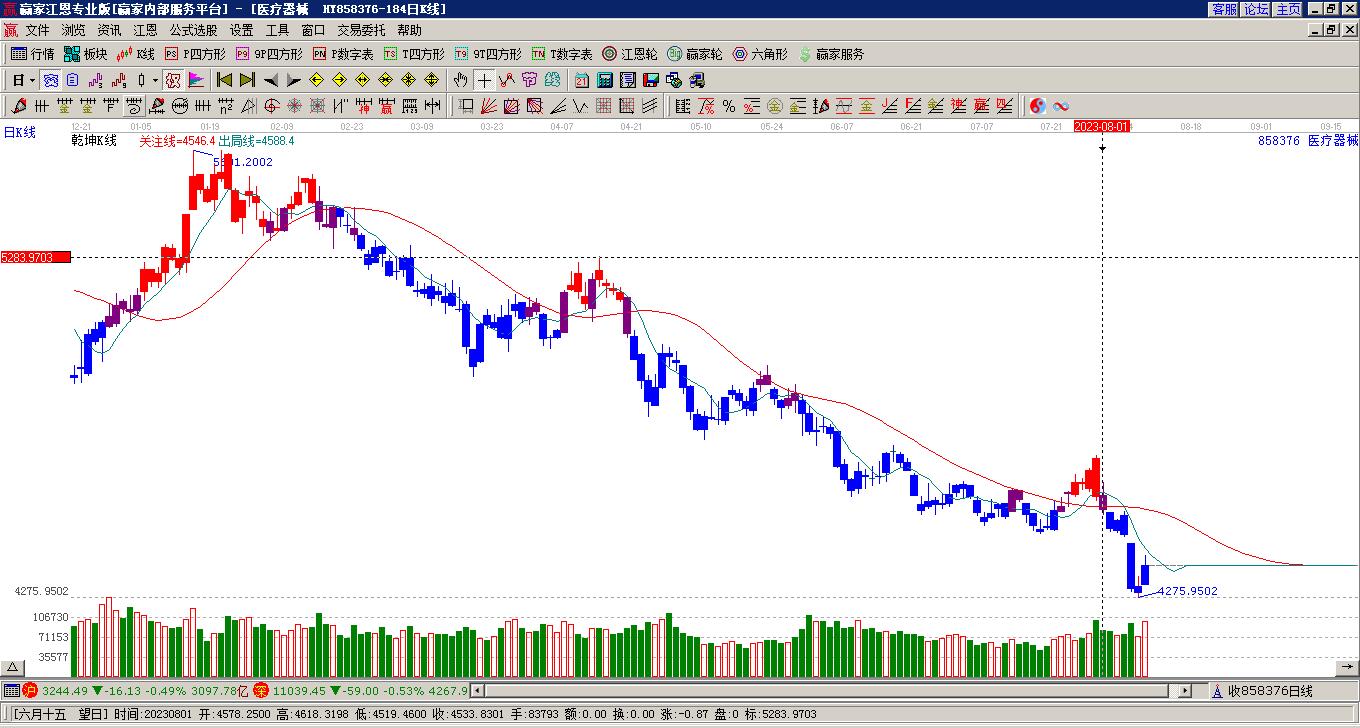Click the 2023-08-01 date marker
This screenshot has width=1360, height=728.
tap(1102, 126)
